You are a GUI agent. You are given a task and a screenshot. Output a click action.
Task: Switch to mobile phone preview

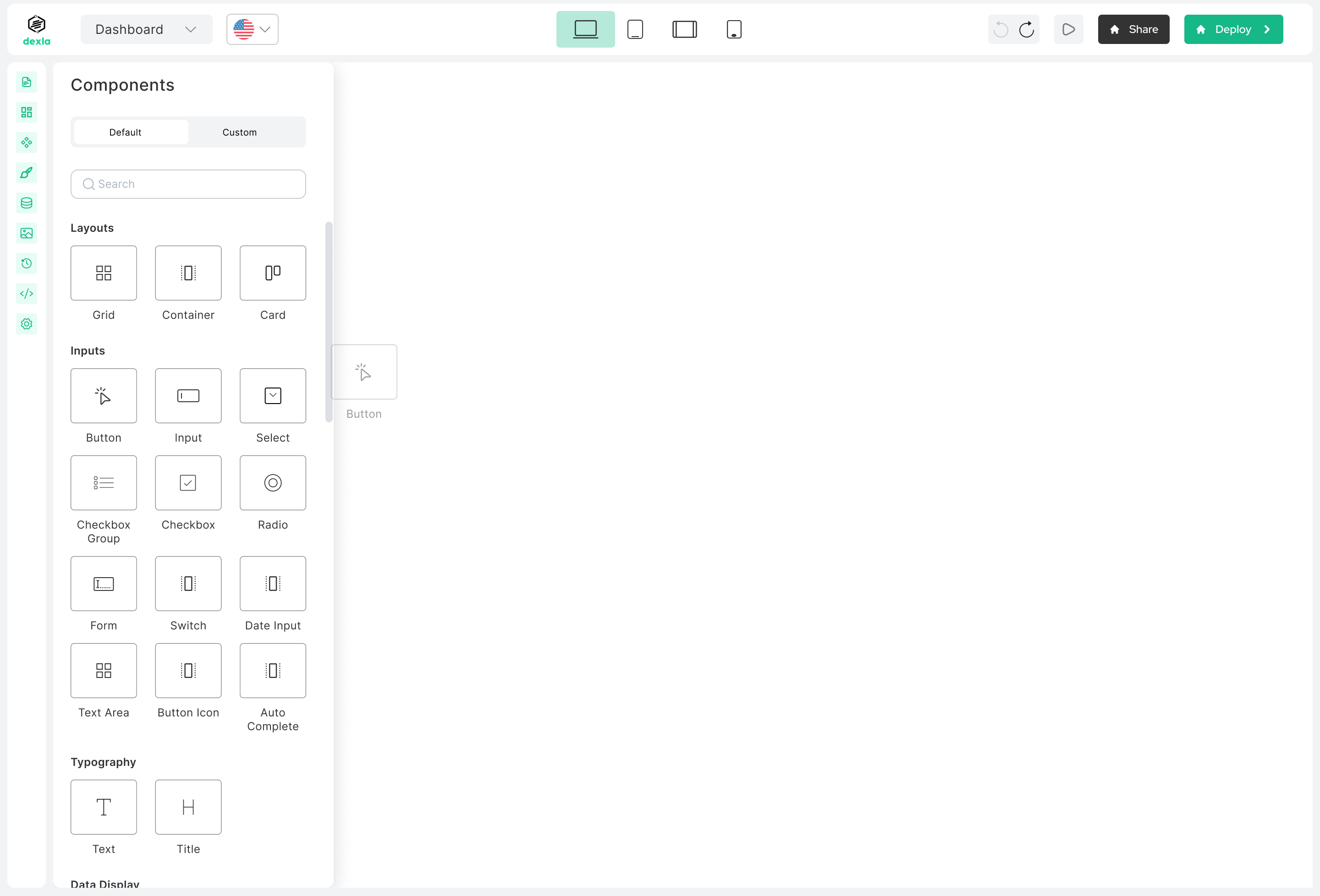pos(734,29)
